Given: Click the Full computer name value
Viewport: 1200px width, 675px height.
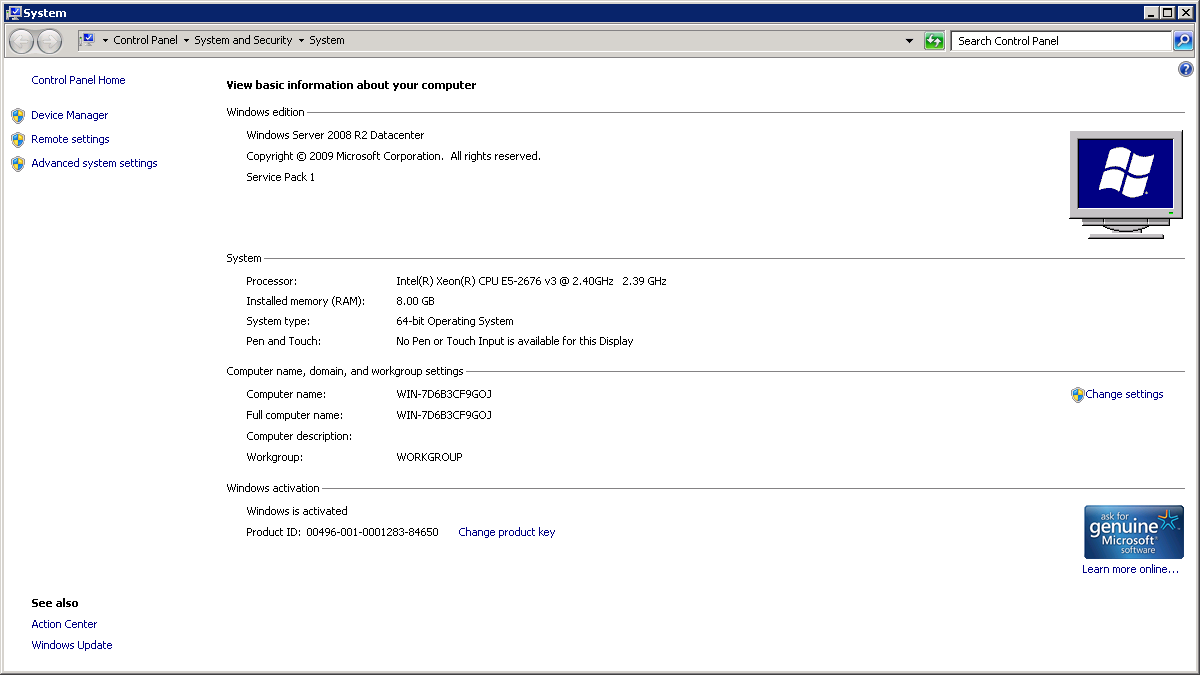Looking at the screenshot, I should (x=444, y=415).
